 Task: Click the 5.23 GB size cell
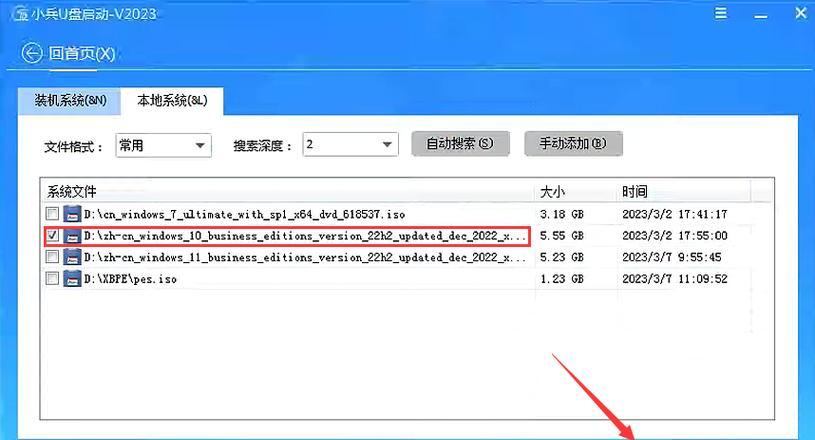tap(562, 257)
